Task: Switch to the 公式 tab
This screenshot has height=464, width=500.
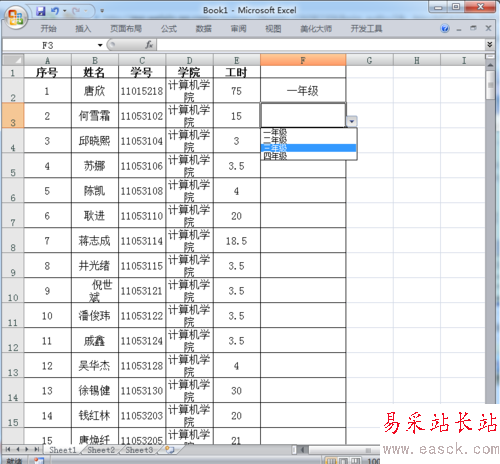Action: pyautogui.click(x=169, y=29)
